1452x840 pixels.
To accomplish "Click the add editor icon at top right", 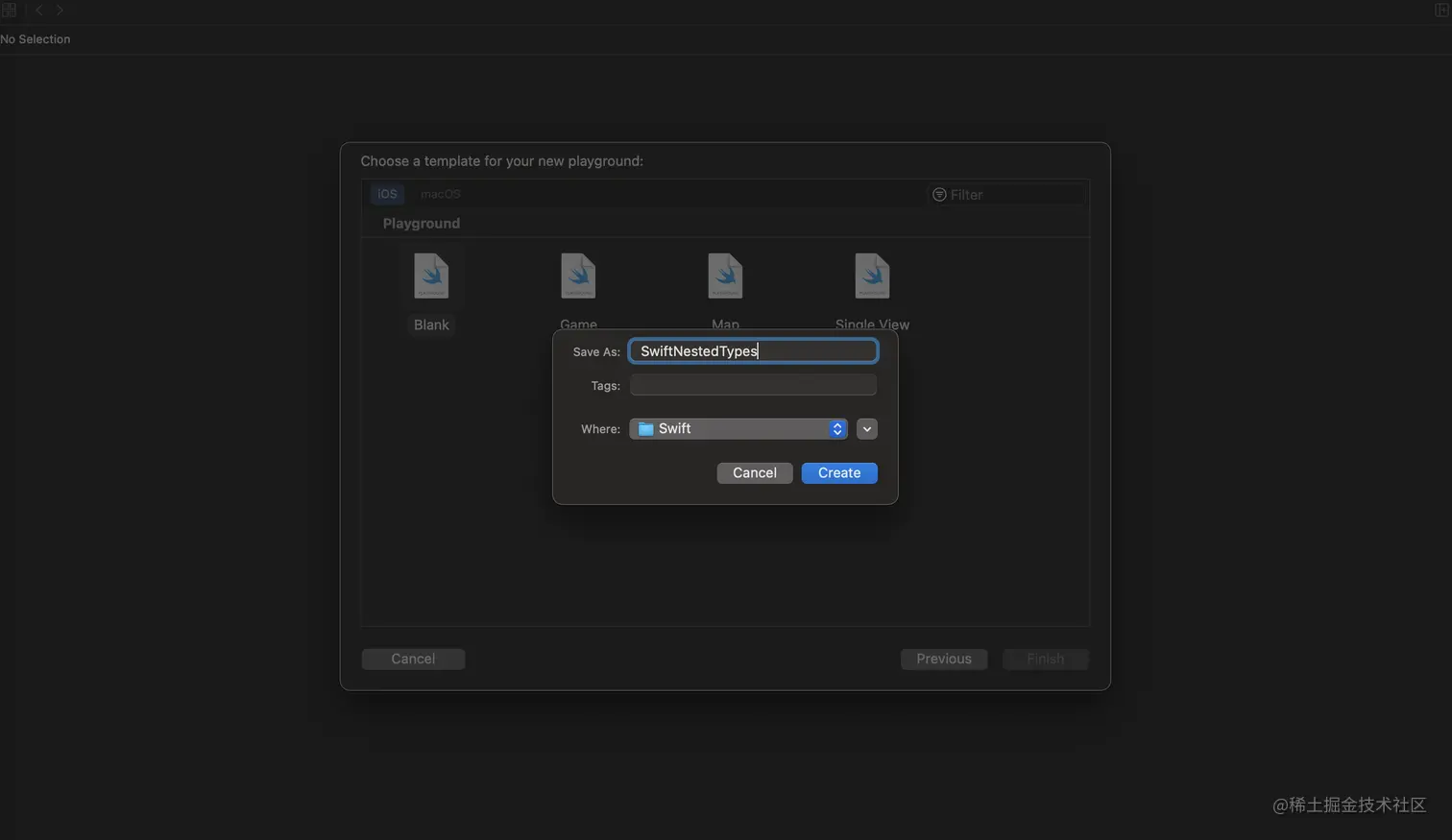I will (1441, 10).
